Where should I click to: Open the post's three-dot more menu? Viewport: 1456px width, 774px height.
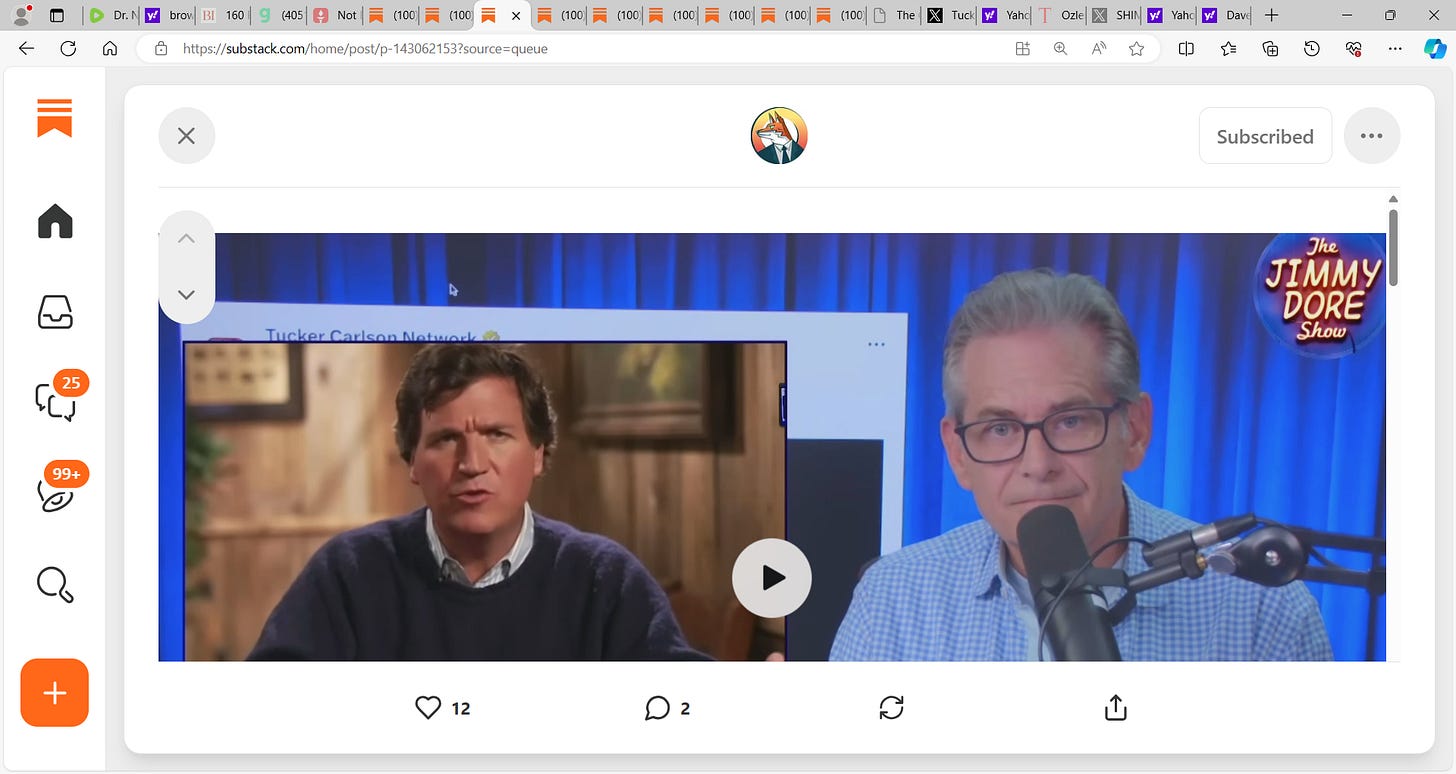point(1372,136)
